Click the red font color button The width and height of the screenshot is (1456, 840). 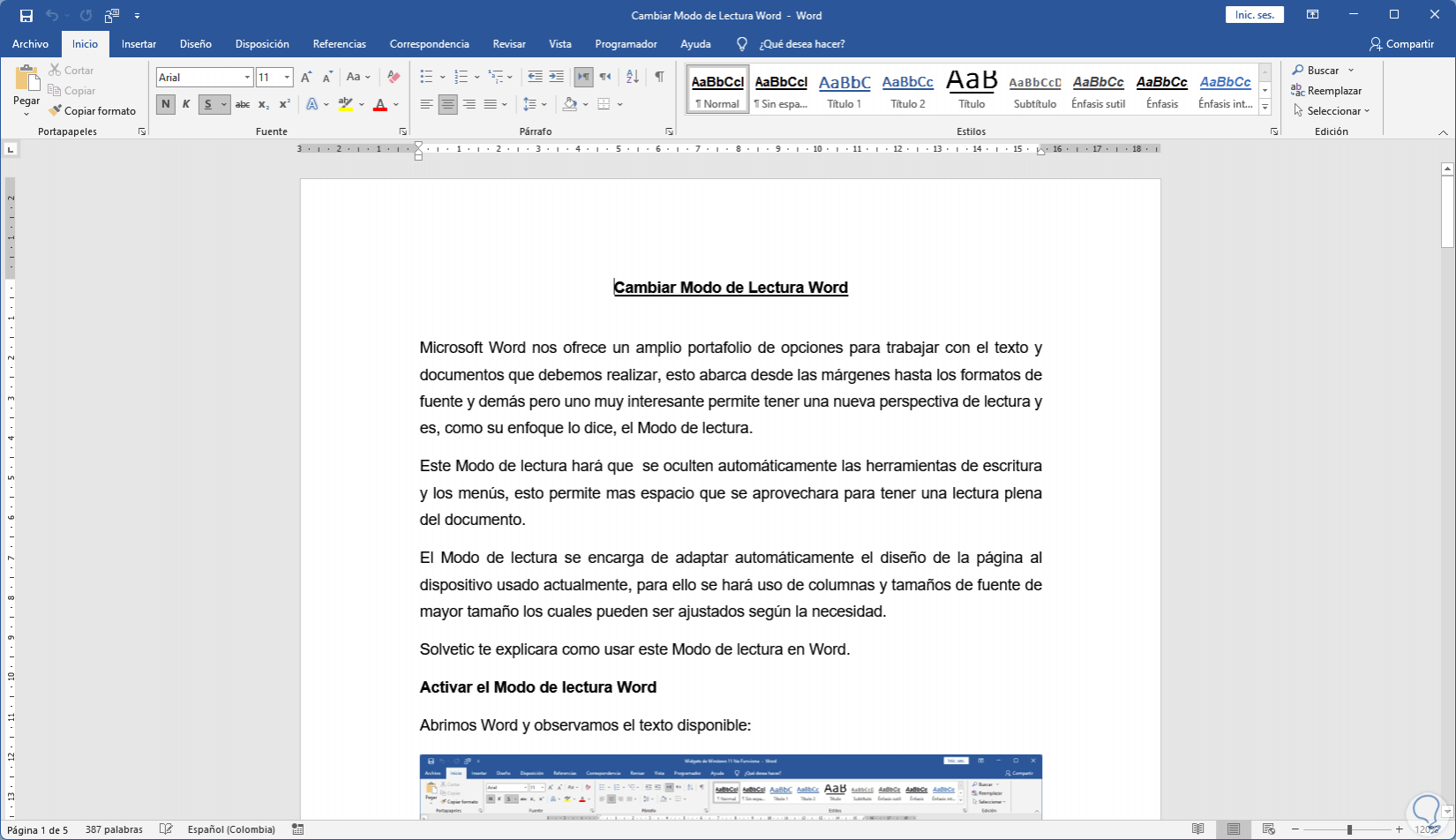380,104
